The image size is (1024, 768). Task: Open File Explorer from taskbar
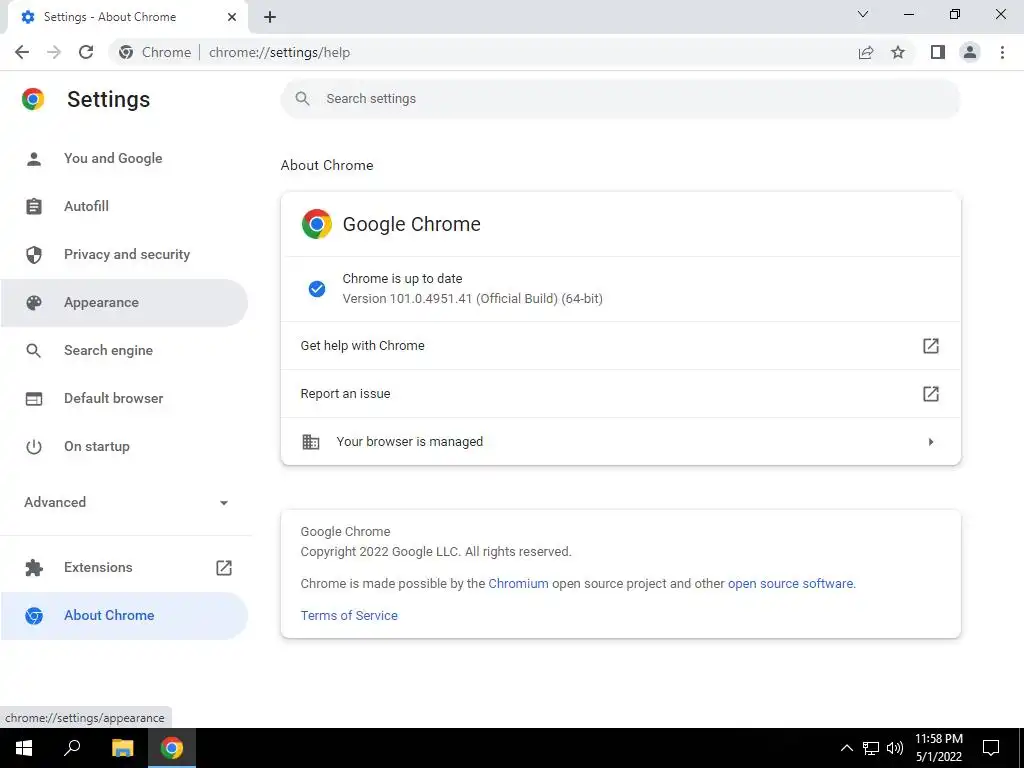[122, 748]
